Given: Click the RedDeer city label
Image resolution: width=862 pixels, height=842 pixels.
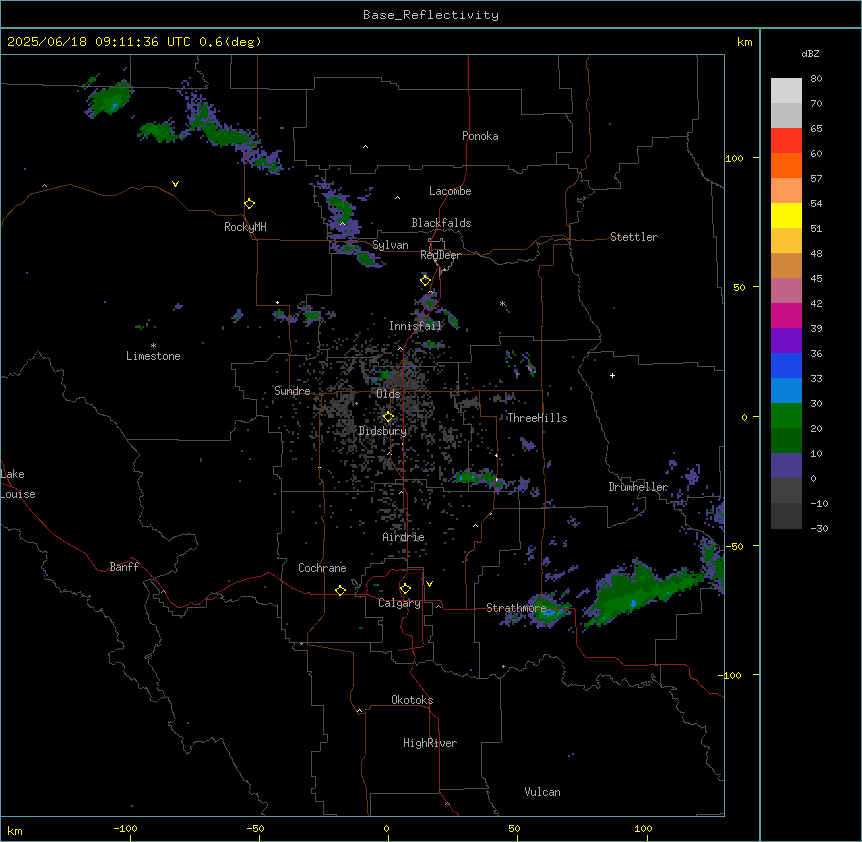Looking at the screenshot, I should [440, 255].
